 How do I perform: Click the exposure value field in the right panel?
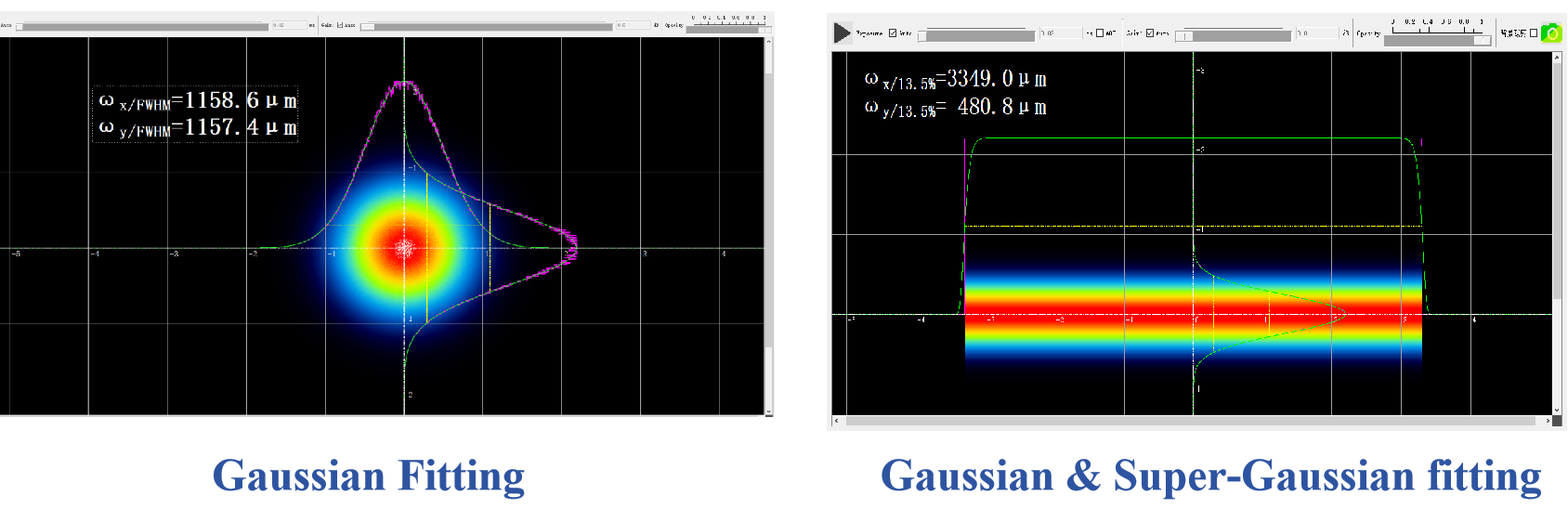pyautogui.click(x=1060, y=33)
